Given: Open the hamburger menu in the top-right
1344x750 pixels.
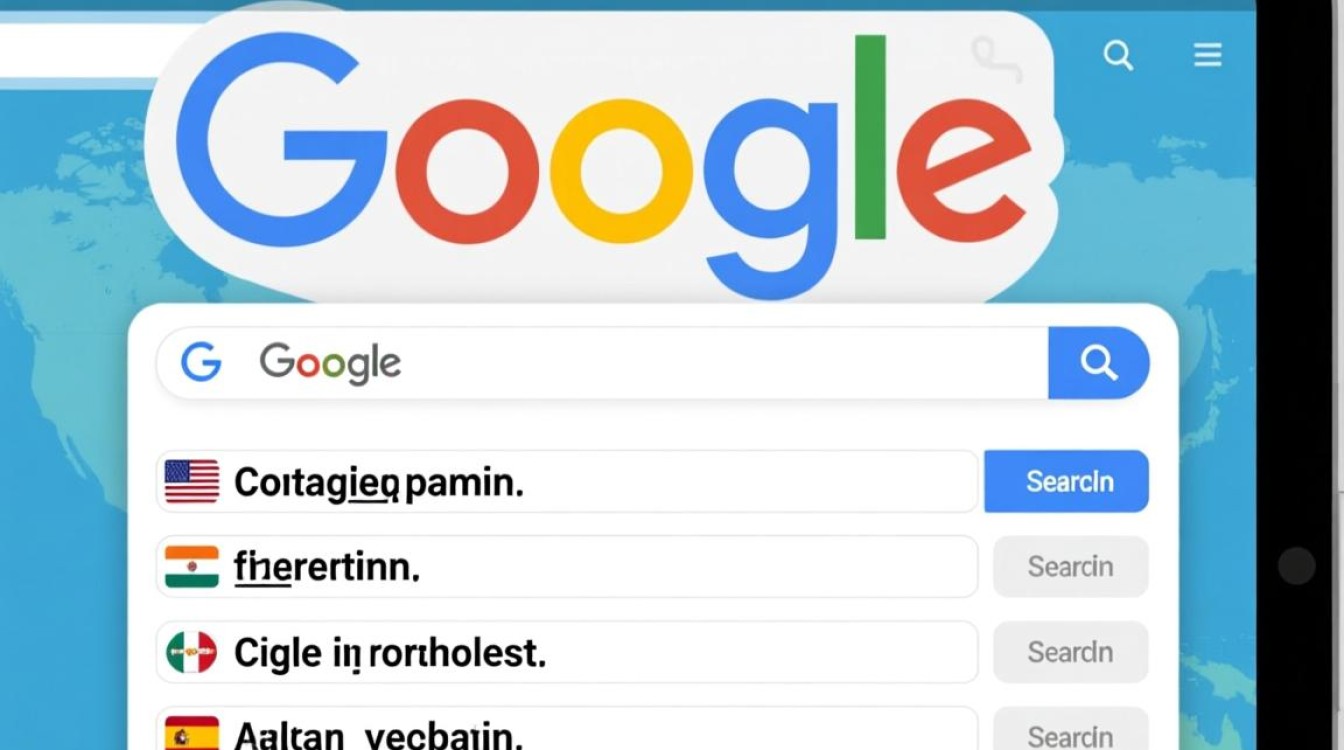Looking at the screenshot, I should coord(1208,55).
